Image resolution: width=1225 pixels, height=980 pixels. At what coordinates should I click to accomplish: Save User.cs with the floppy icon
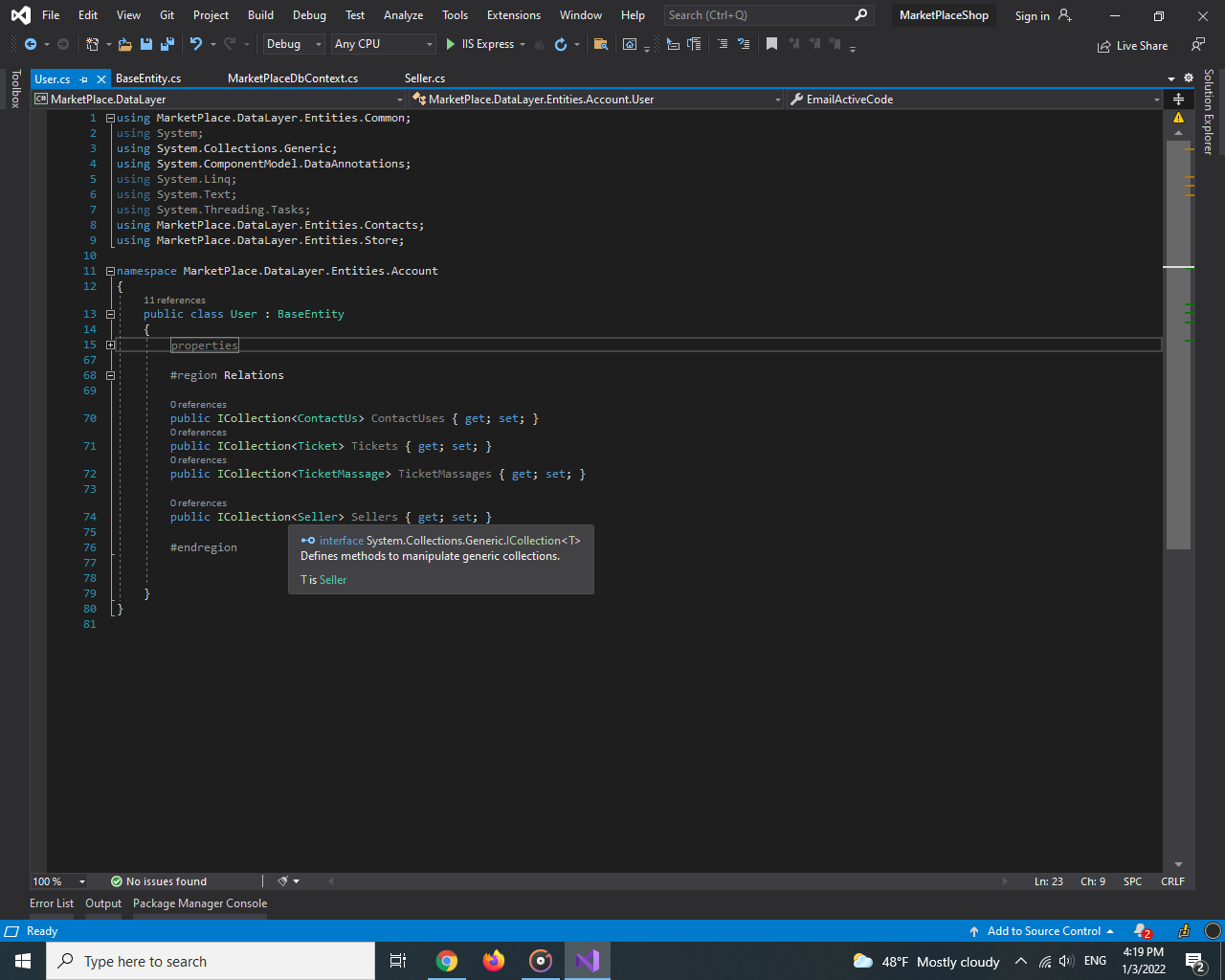click(146, 44)
